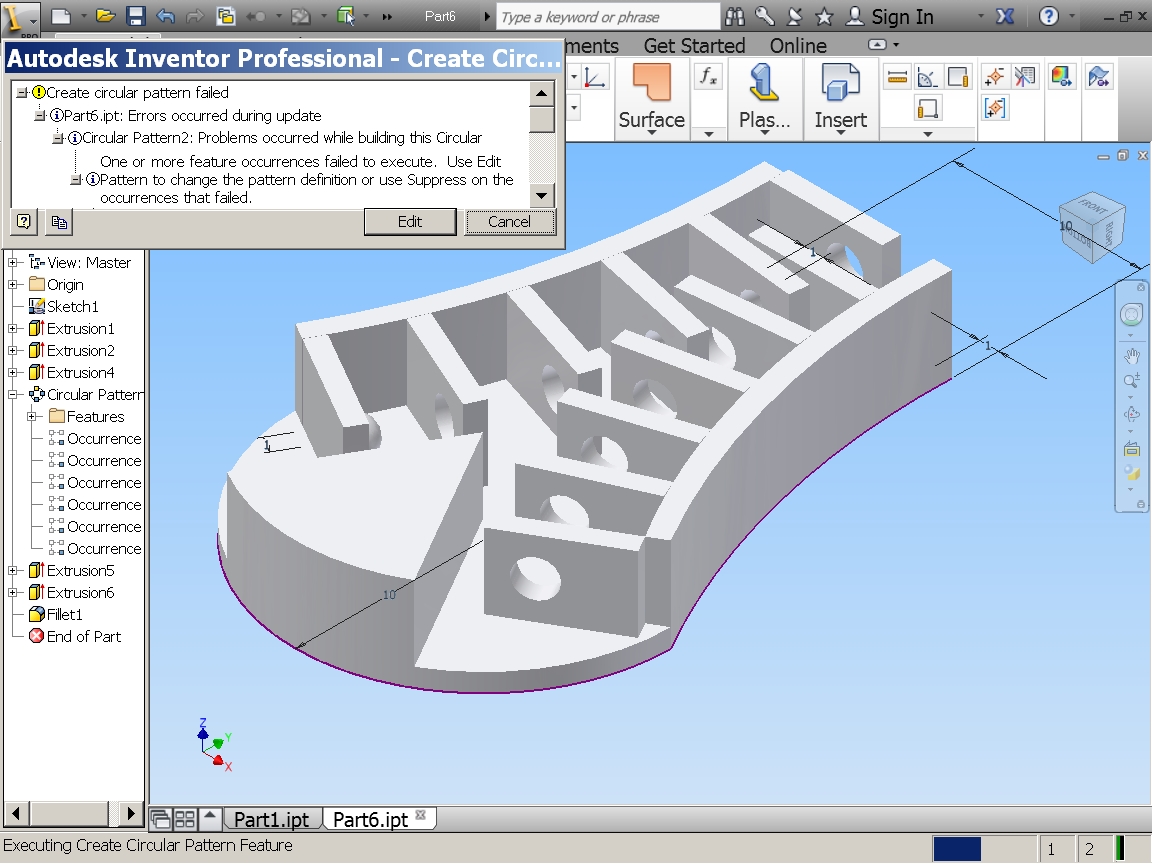Click the keyword search input field
This screenshot has height=864, width=1152.
click(607, 16)
